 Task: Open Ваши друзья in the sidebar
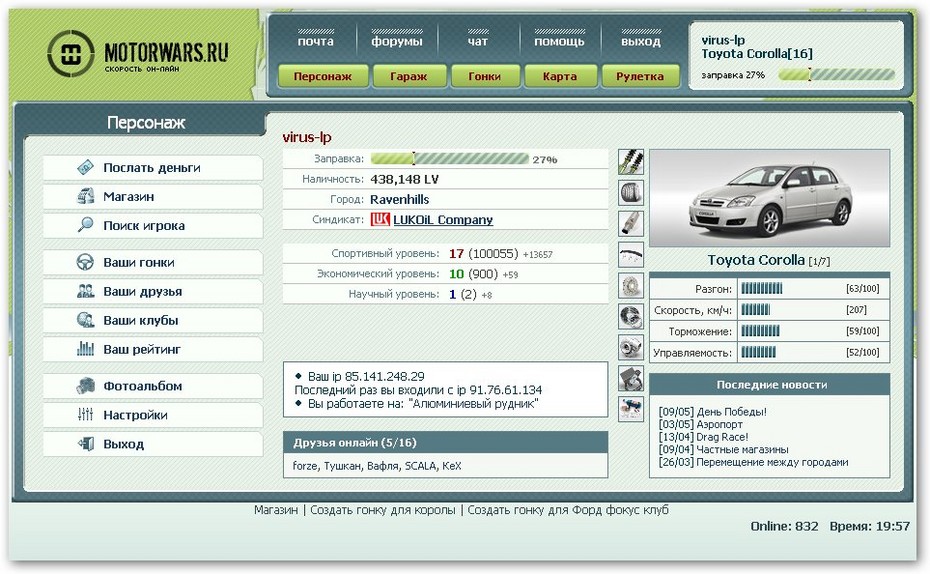[152, 292]
